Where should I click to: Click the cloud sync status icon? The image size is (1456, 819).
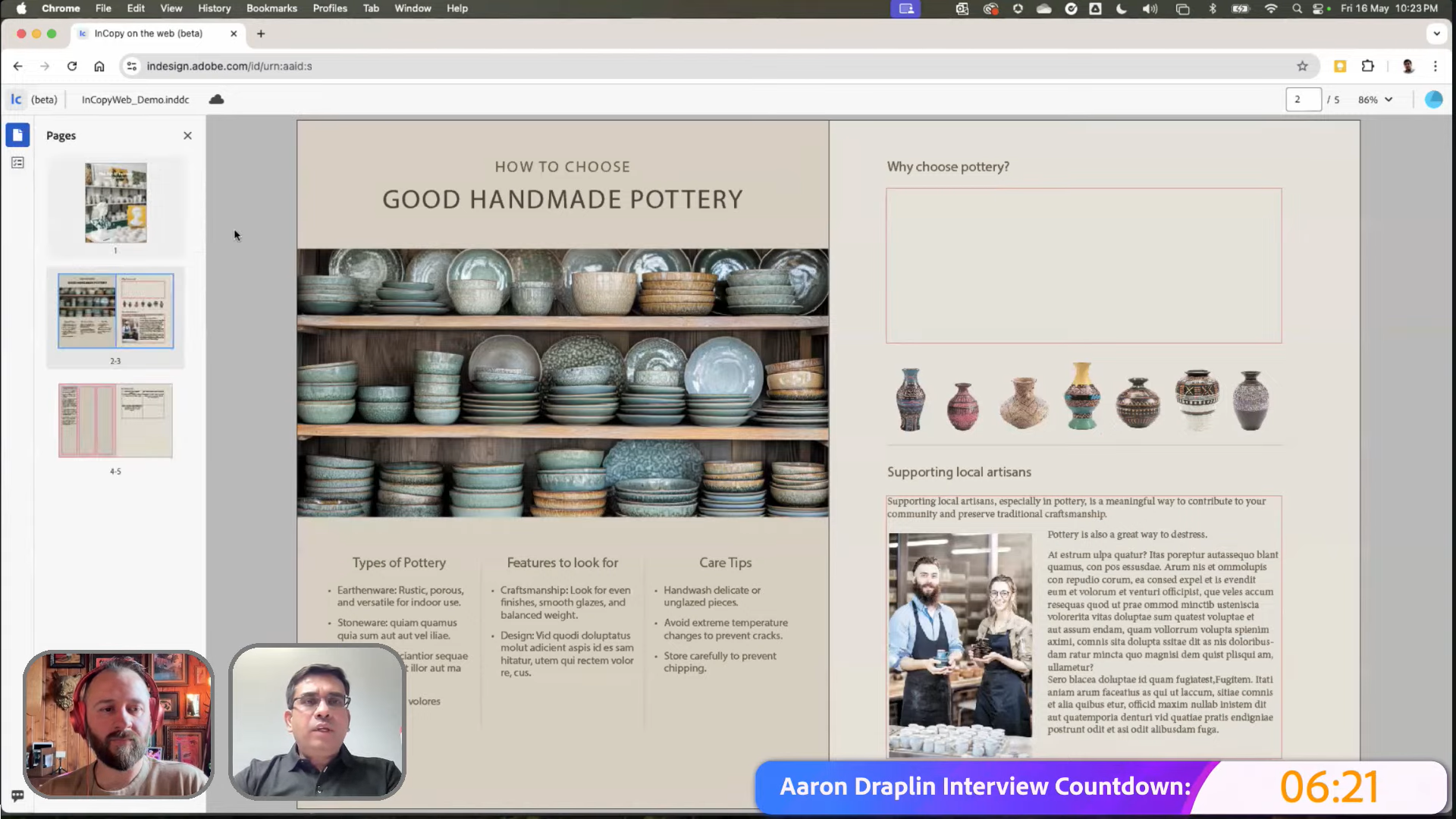[216, 99]
